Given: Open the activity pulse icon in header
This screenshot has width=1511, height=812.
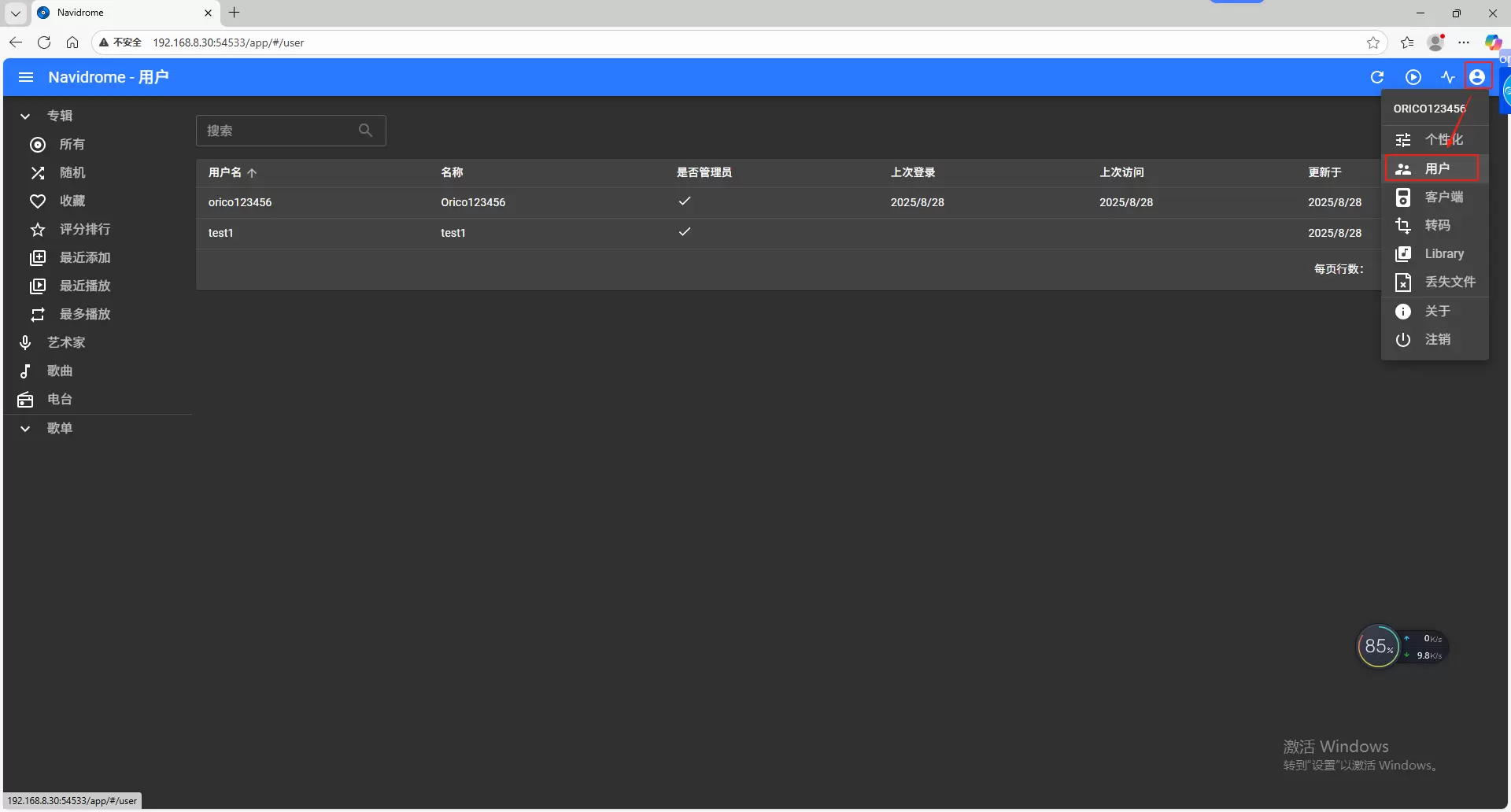Looking at the screenshot, I should point(1448,77).
